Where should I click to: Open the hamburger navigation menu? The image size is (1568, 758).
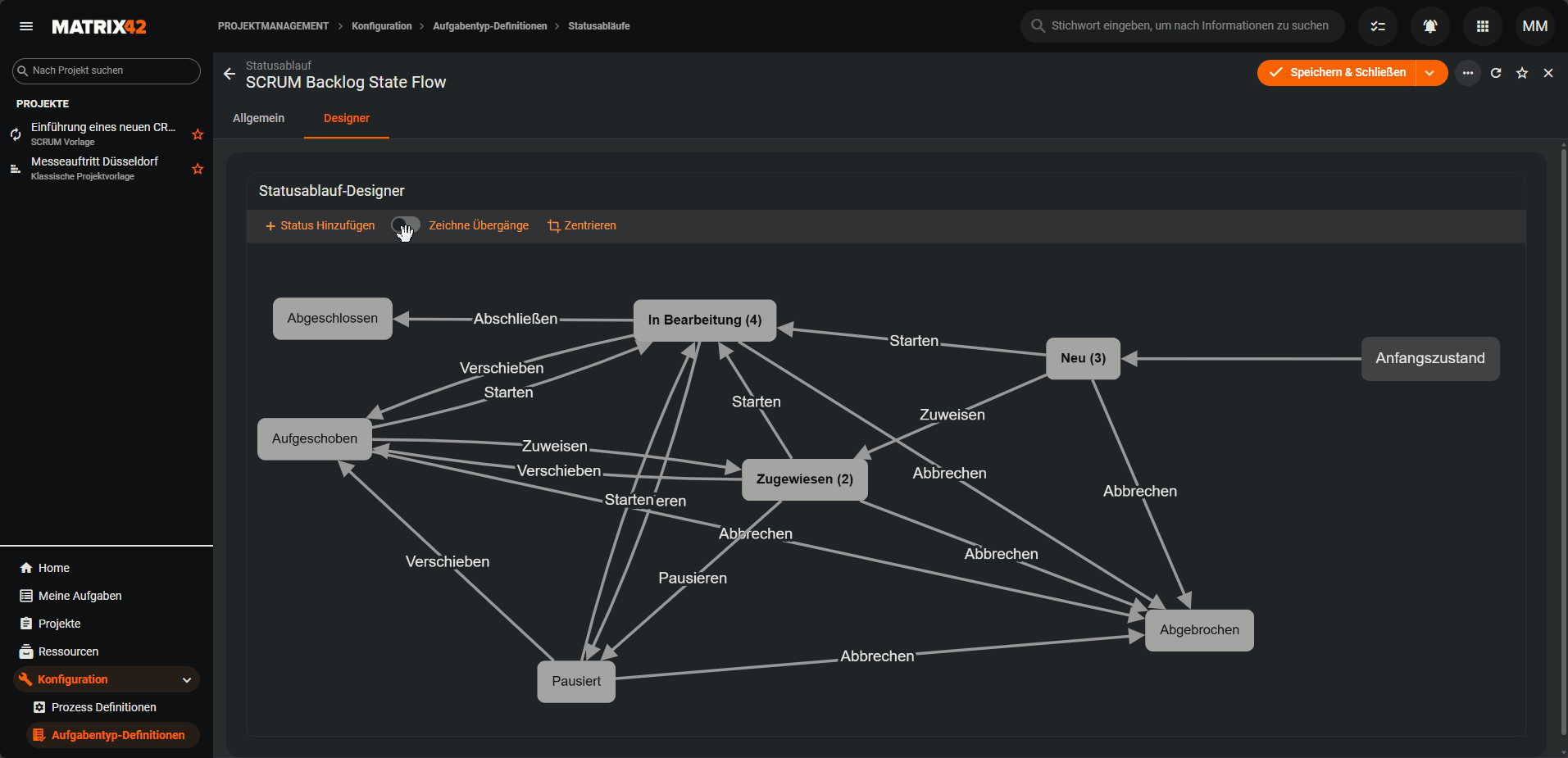[26, 26]
